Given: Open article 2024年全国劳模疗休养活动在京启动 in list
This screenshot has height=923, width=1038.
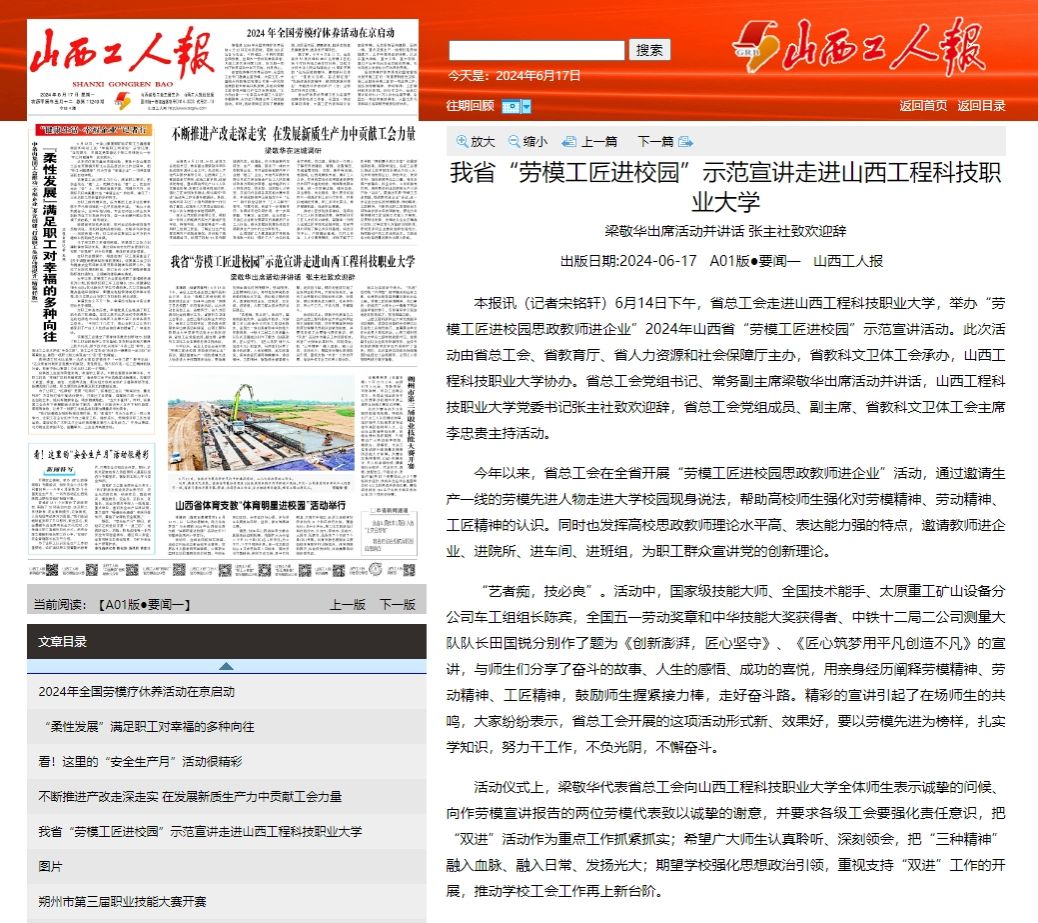Looking at the screenshot, I should 136,692.
